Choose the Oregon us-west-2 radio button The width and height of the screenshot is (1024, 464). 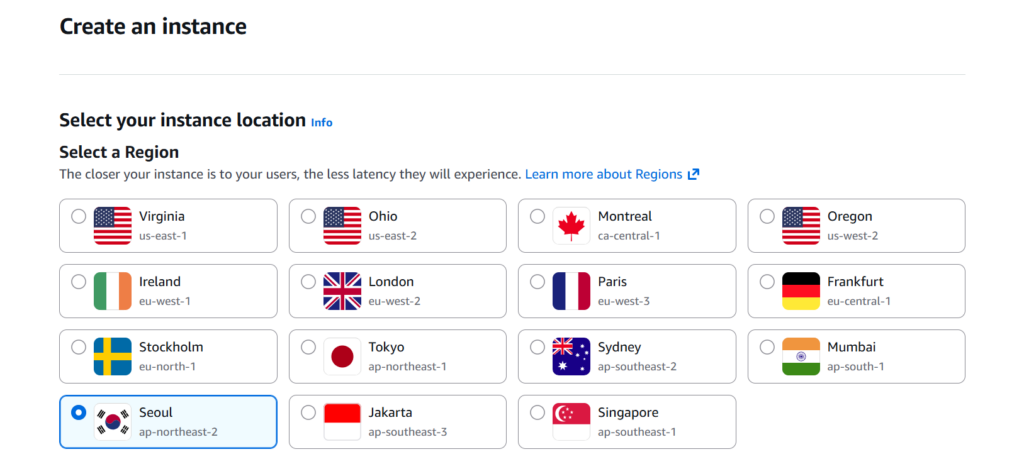click(x=767, y=216)
